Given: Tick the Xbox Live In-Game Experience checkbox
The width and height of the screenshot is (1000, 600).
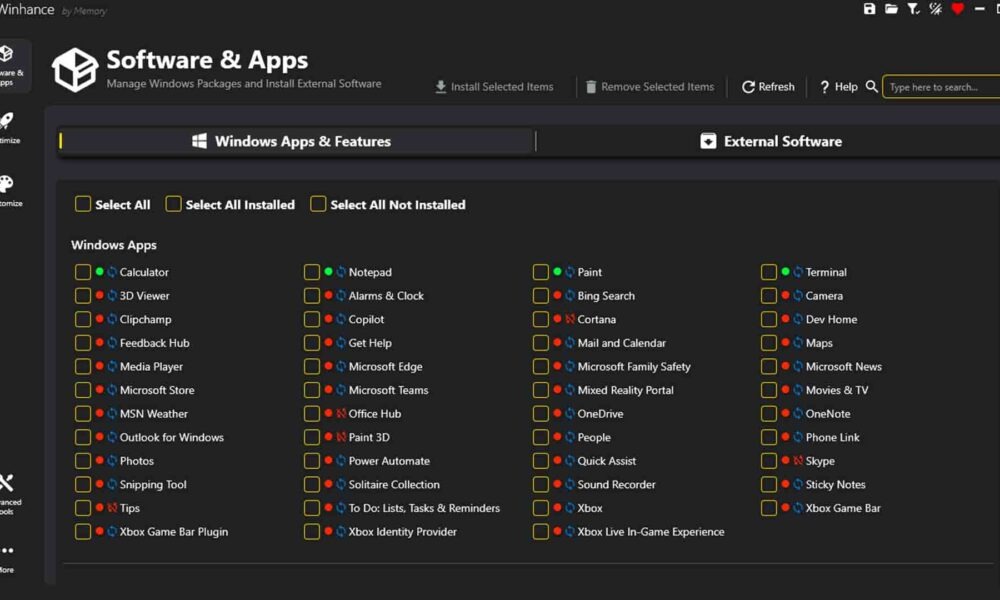Looking at the screenshot, I should pyautogui.click(x=541, y=532).
